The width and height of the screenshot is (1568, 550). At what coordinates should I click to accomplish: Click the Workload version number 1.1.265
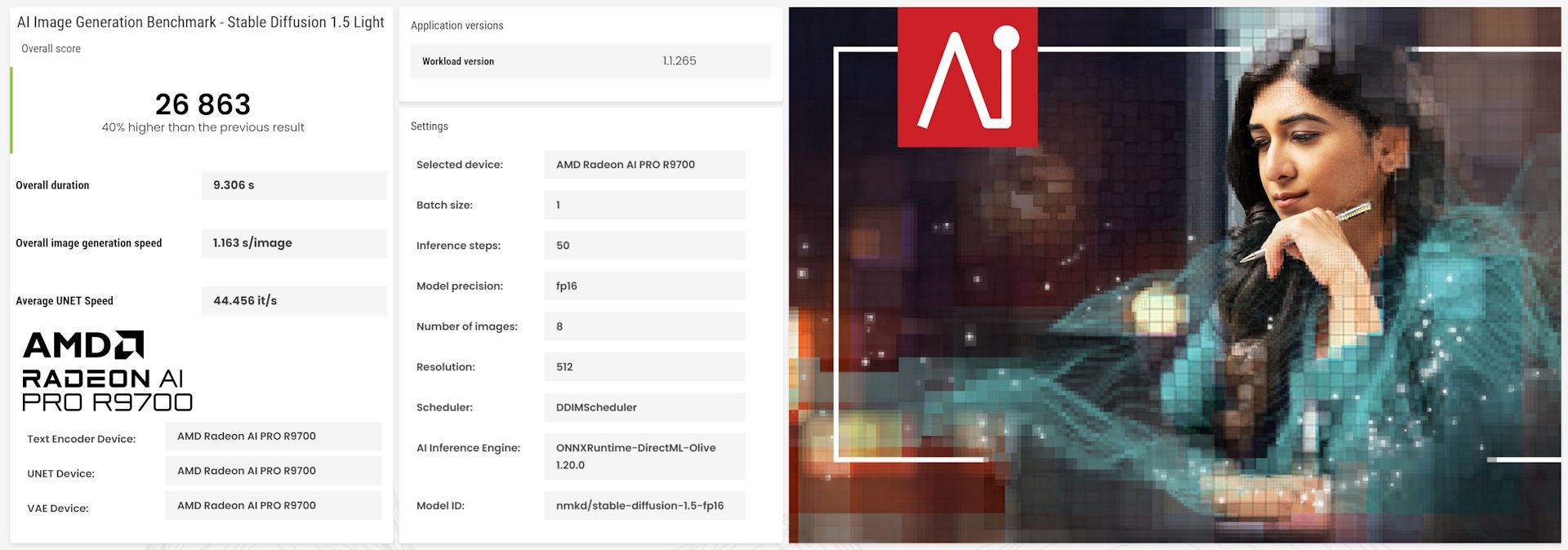(679, 61)
